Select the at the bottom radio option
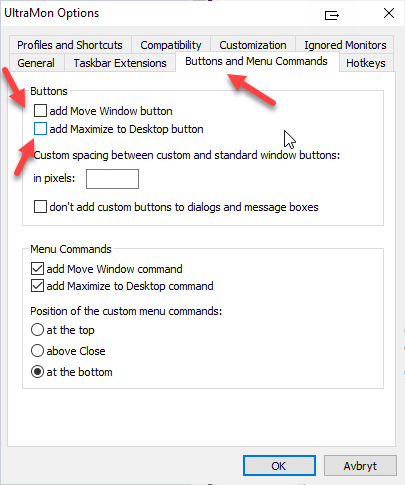The height and width of the screenshot is (485, 405). click(37, 372)
